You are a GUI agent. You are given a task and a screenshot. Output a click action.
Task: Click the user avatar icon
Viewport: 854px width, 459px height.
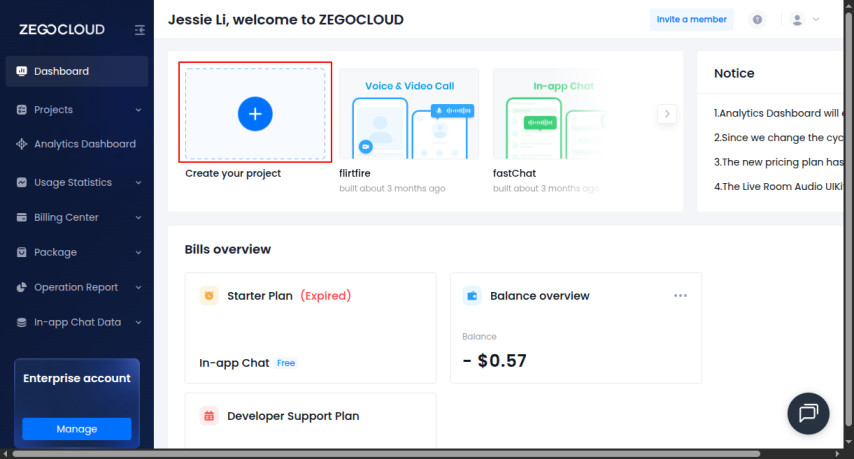pyautogui.click(x=797, y=20)
